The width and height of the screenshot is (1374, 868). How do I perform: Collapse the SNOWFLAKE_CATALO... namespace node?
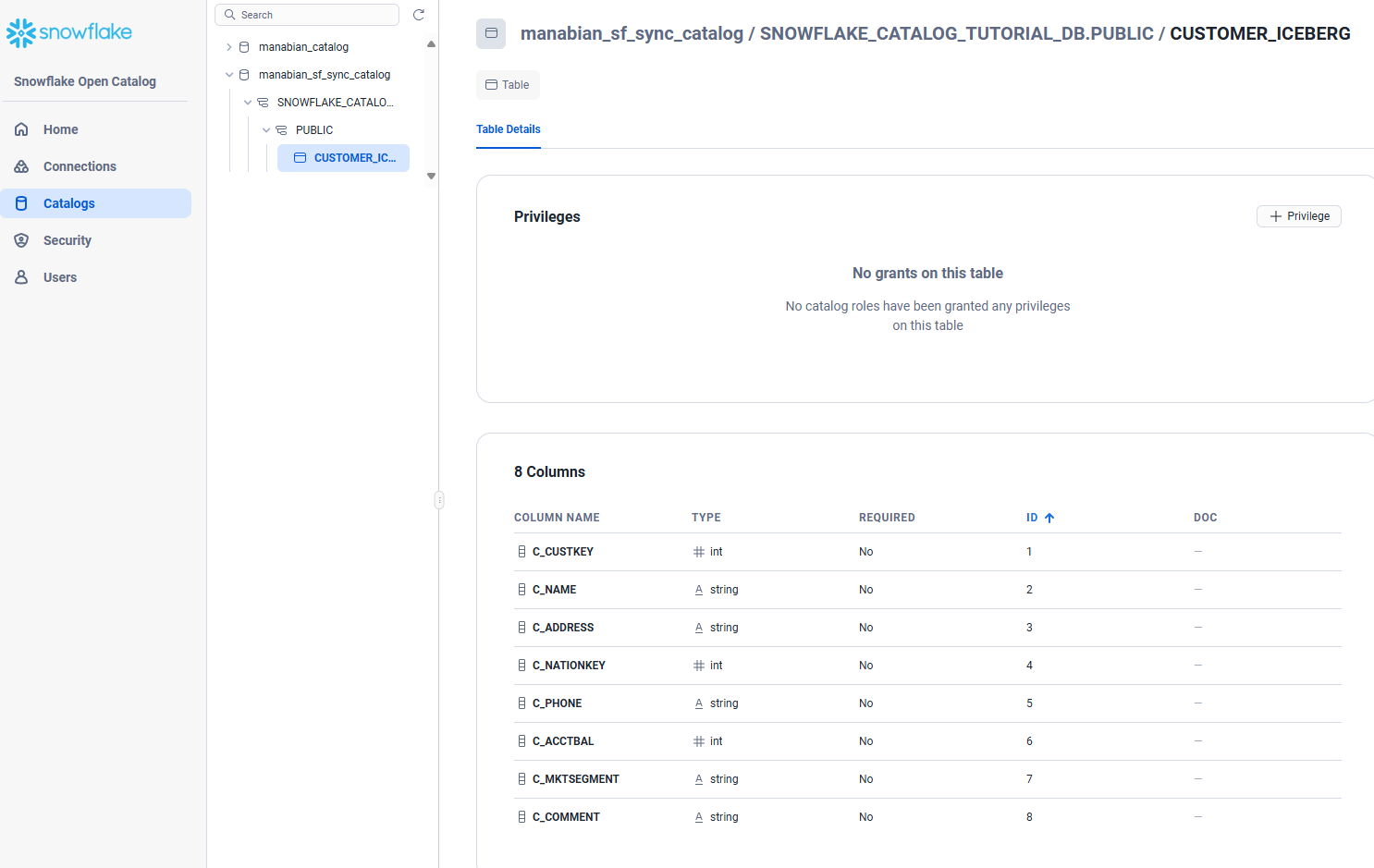pyautogui.click(x=248, y=103)
